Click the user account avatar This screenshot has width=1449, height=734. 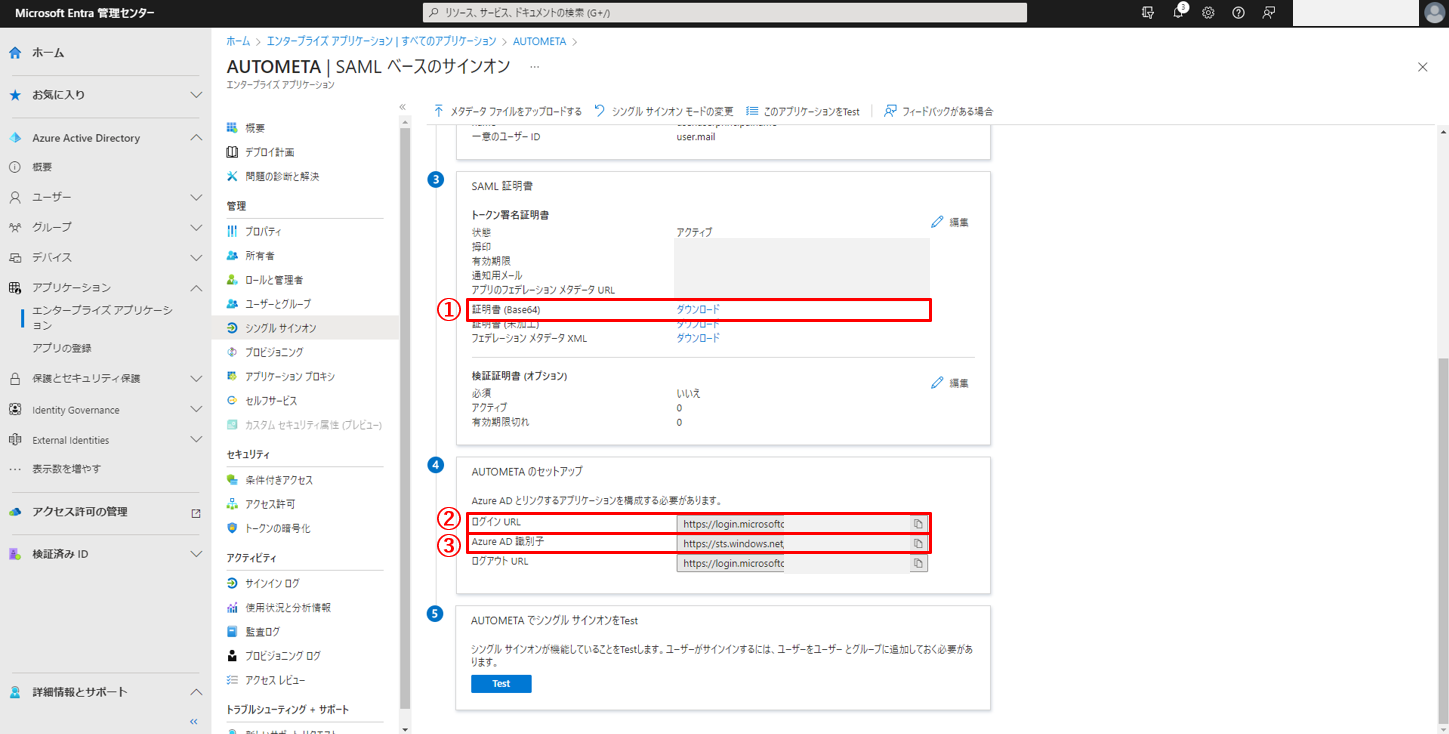tap(1433, 12)
